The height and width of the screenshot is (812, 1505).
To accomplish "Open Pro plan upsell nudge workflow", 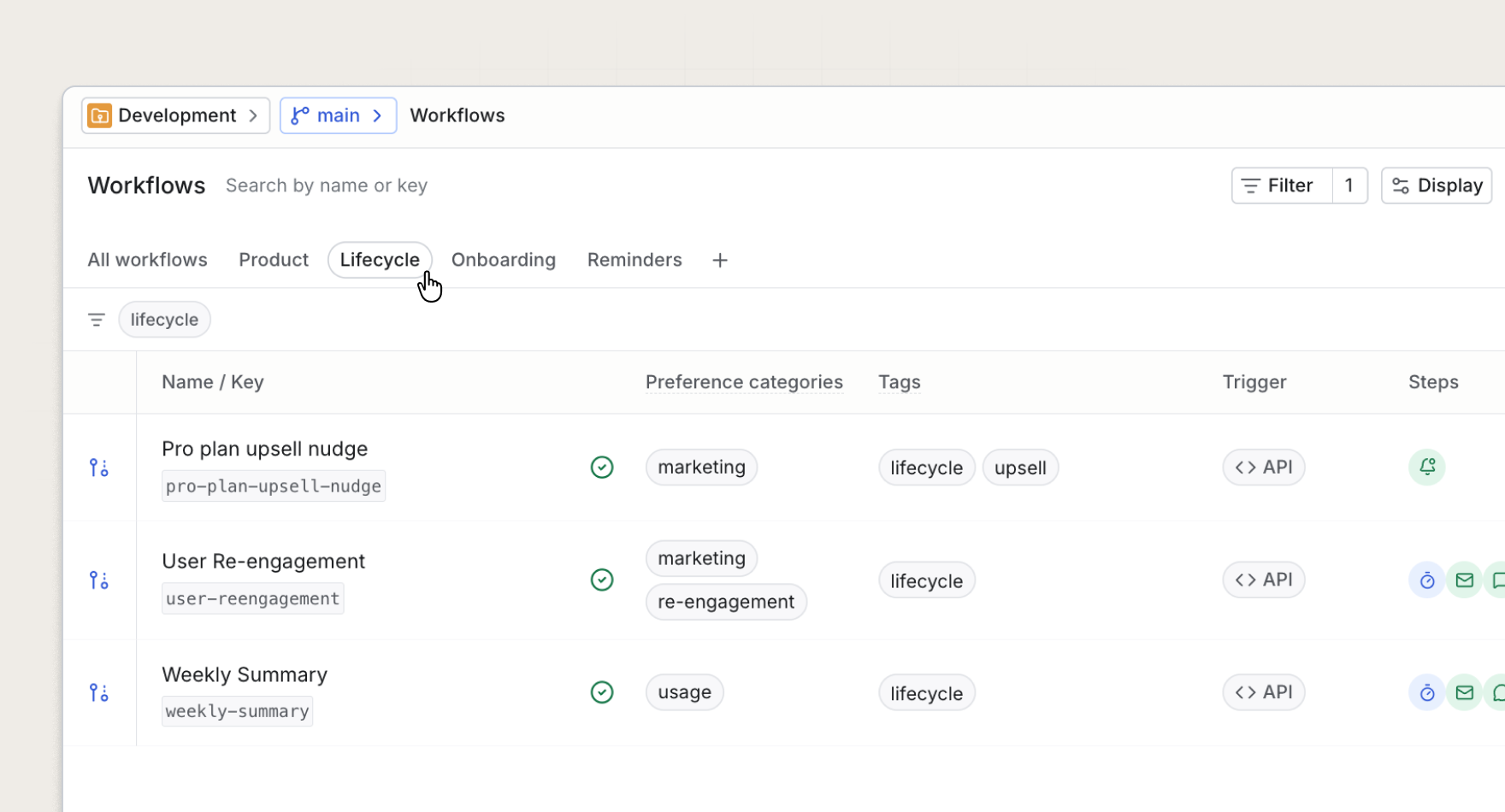I will coord(265,449).
